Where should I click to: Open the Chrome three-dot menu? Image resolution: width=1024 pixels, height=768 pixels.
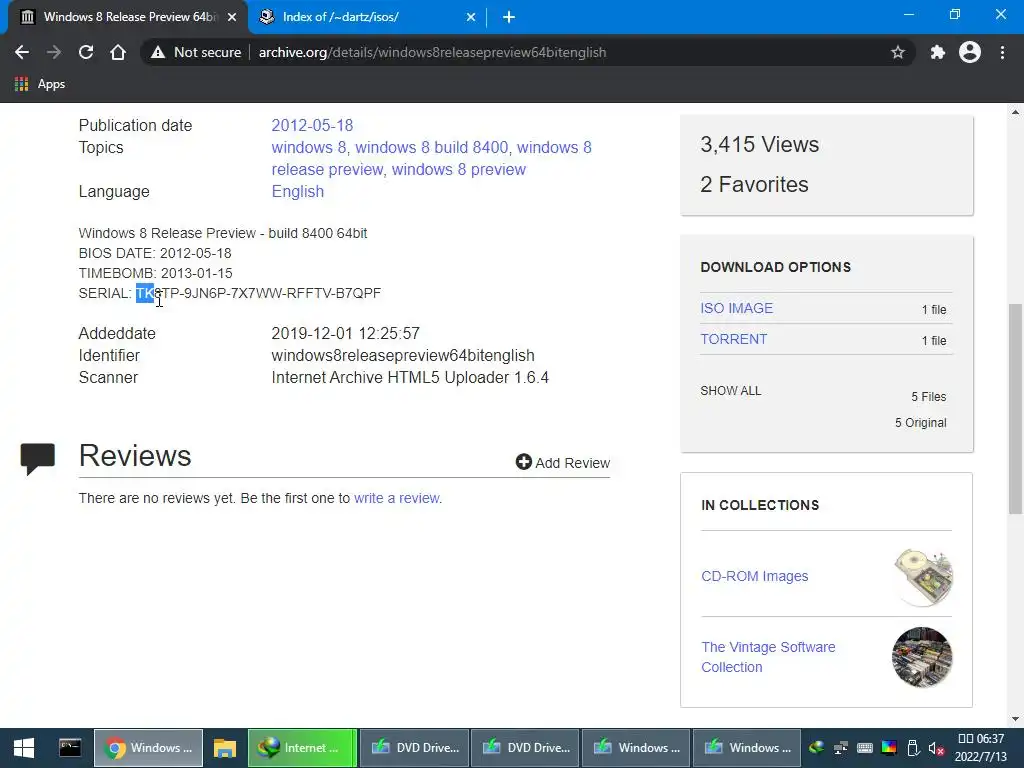1002,52
